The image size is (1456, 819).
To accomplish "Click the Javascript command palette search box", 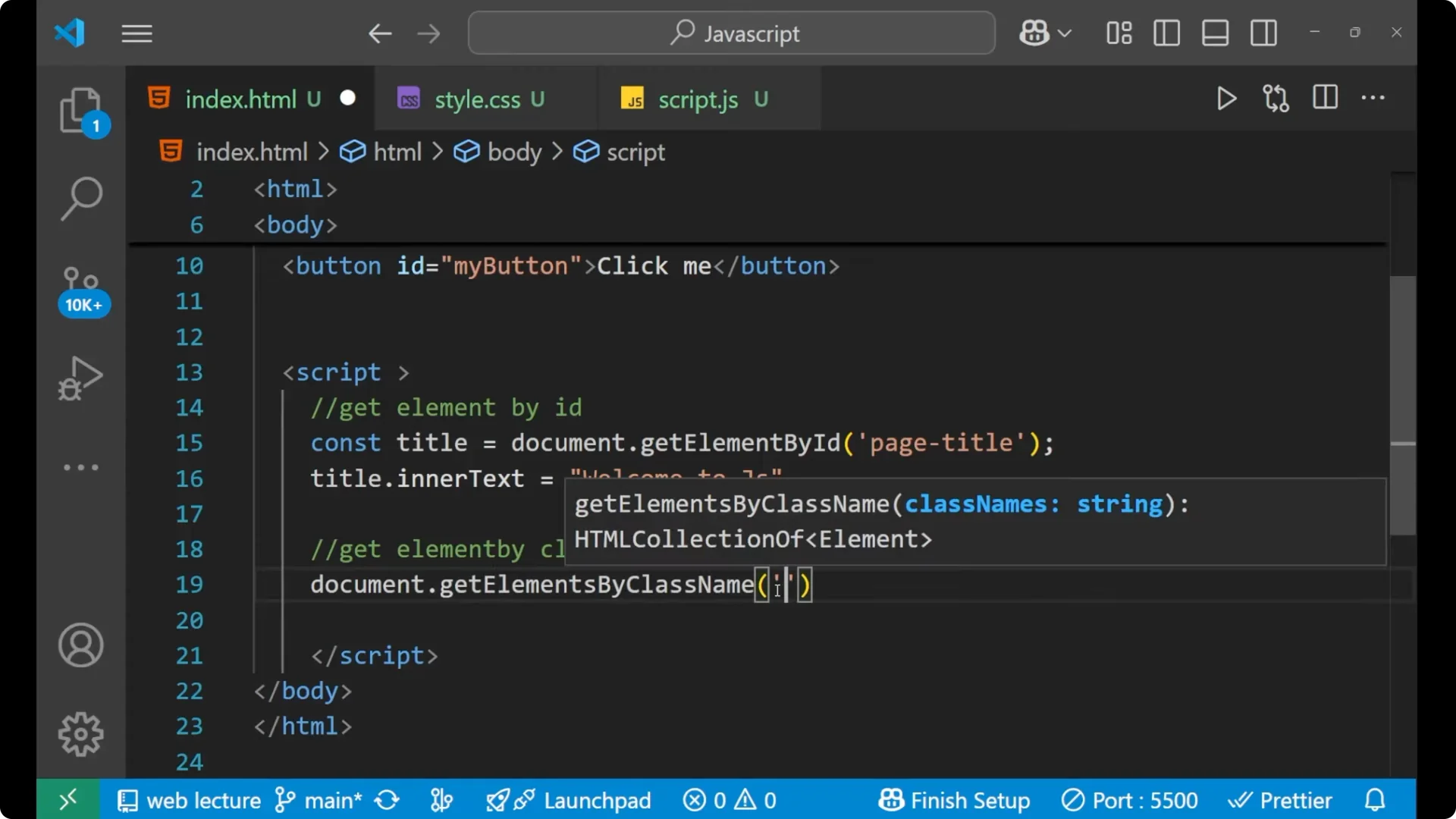I will (730, 33).
